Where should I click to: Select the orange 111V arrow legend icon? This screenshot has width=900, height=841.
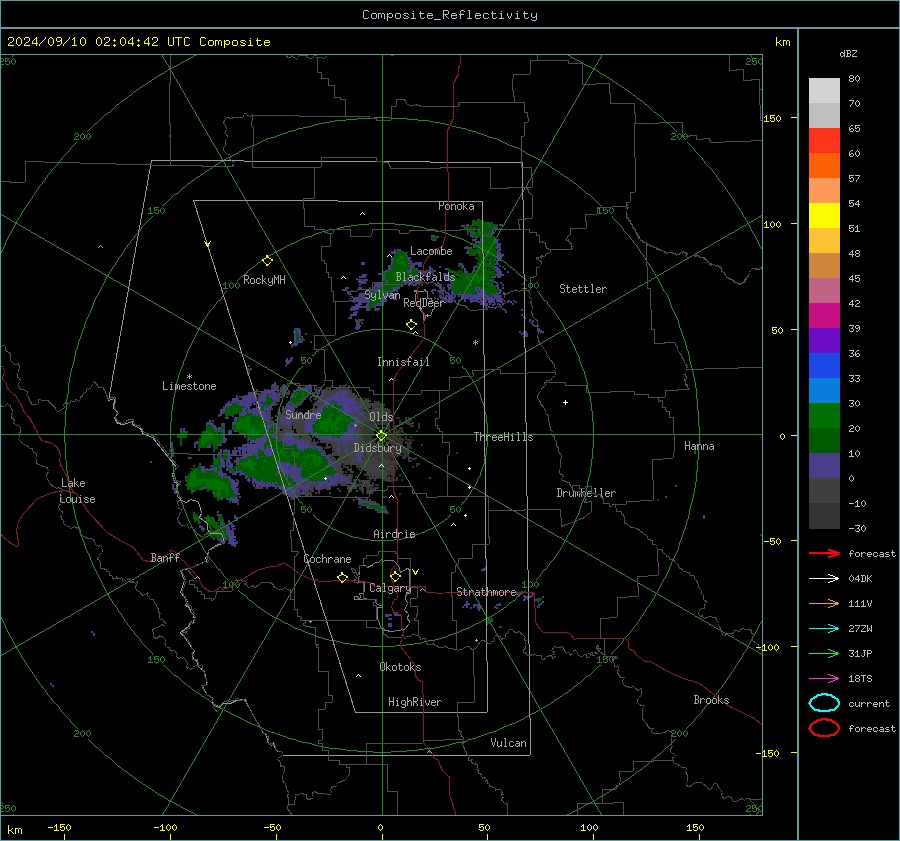pos(824,603)
